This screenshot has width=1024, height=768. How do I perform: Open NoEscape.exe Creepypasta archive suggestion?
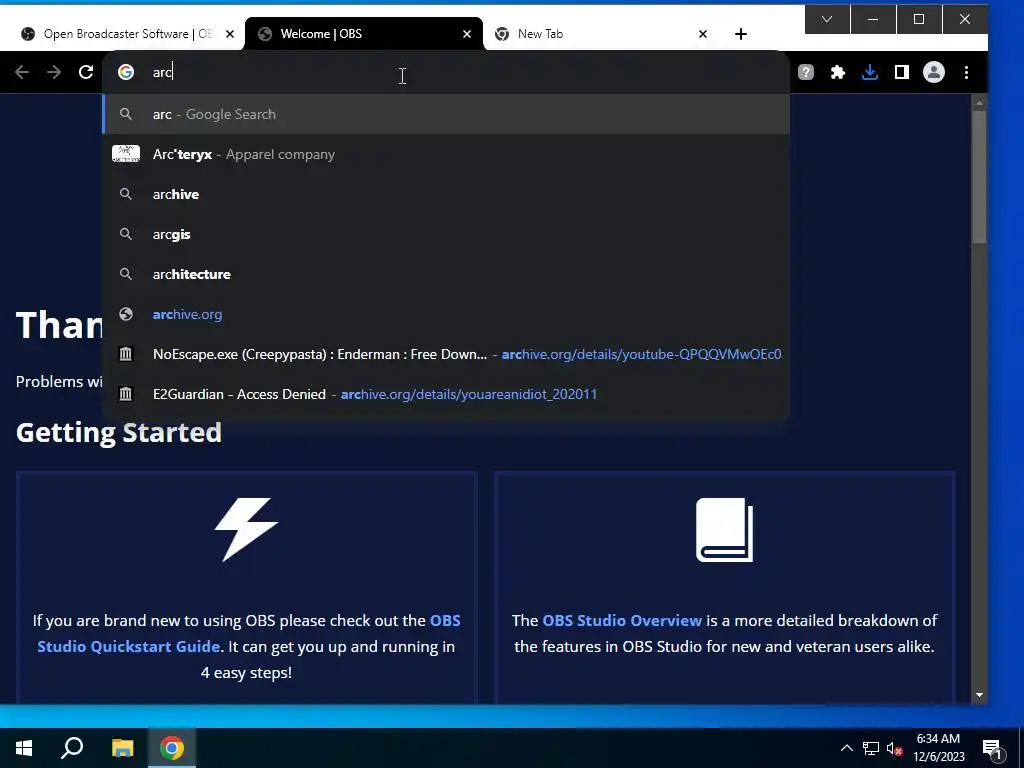coord(446,354)
